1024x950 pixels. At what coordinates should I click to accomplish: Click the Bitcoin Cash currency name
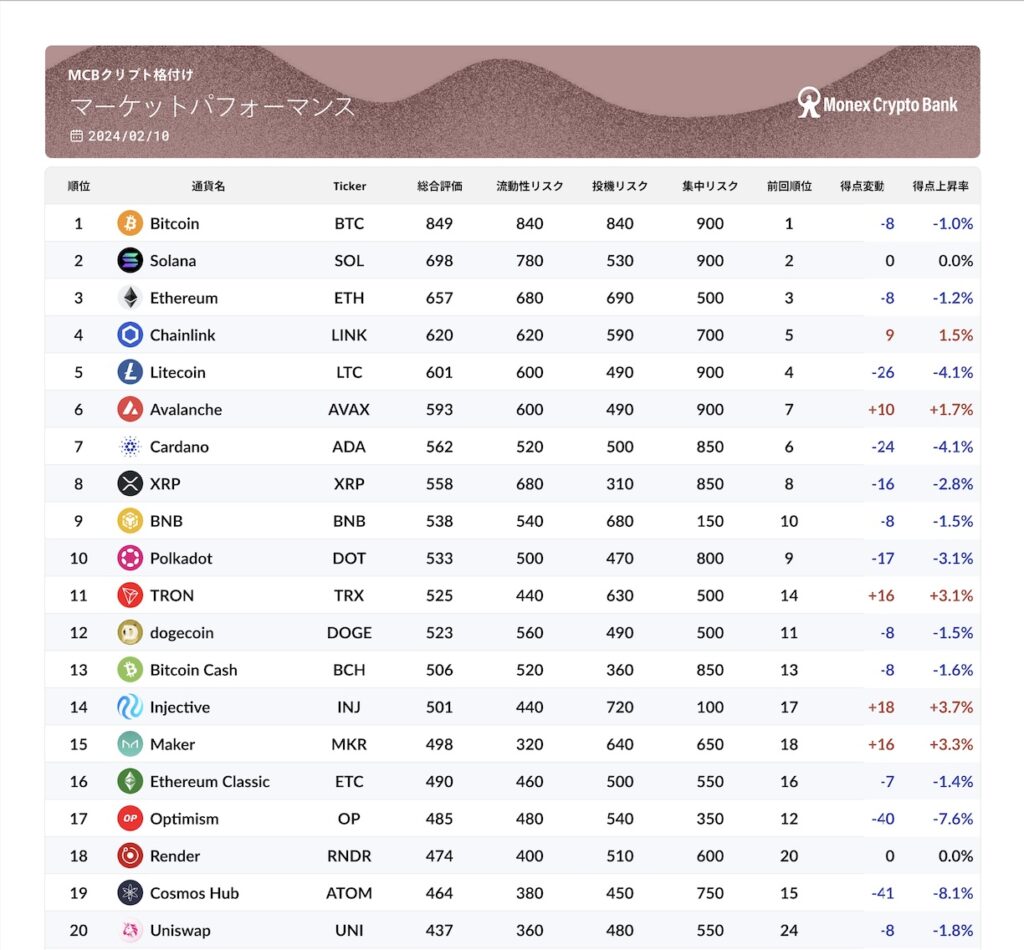click(193, 670)
